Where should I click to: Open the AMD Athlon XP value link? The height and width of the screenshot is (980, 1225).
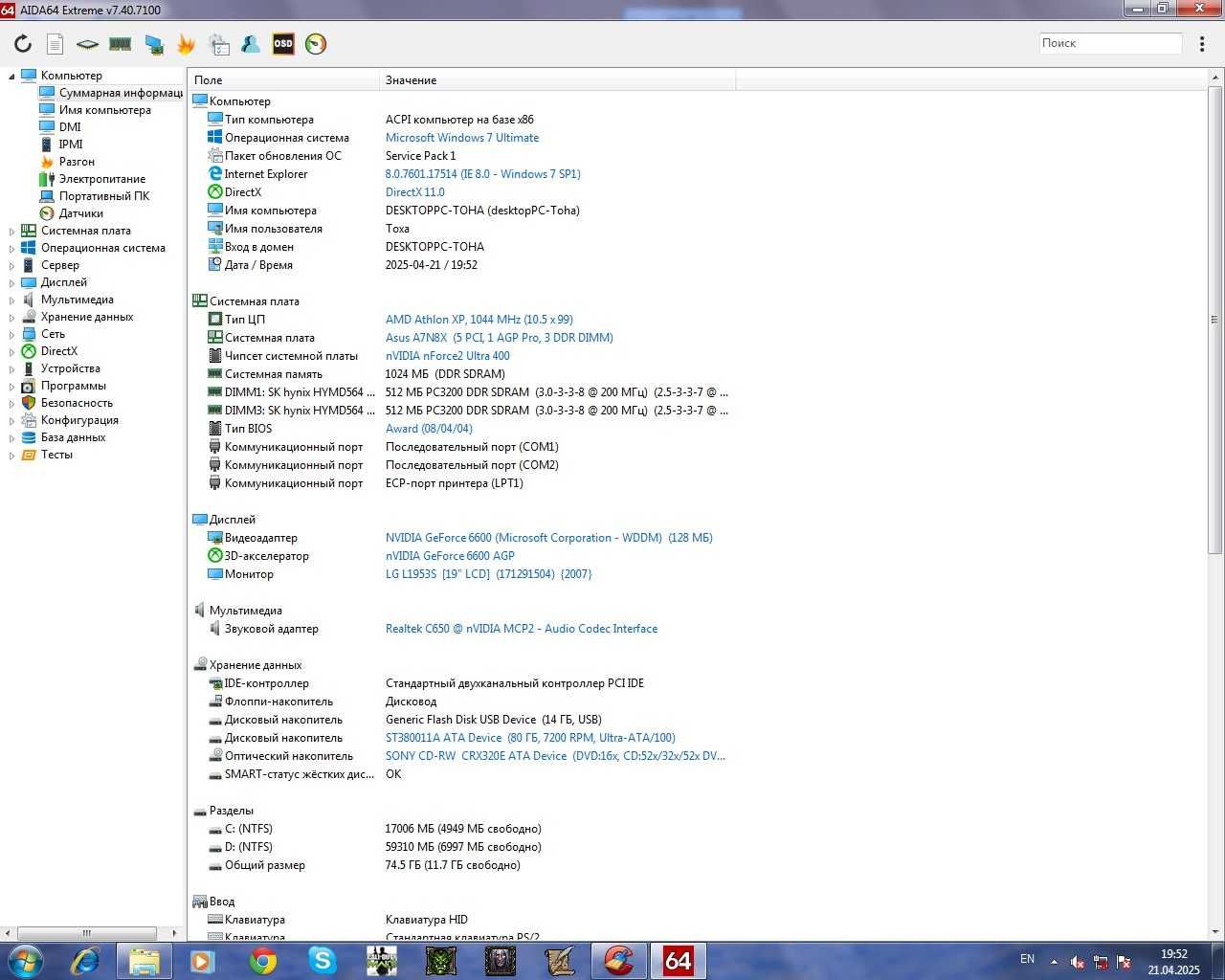[x=479, y=320]
